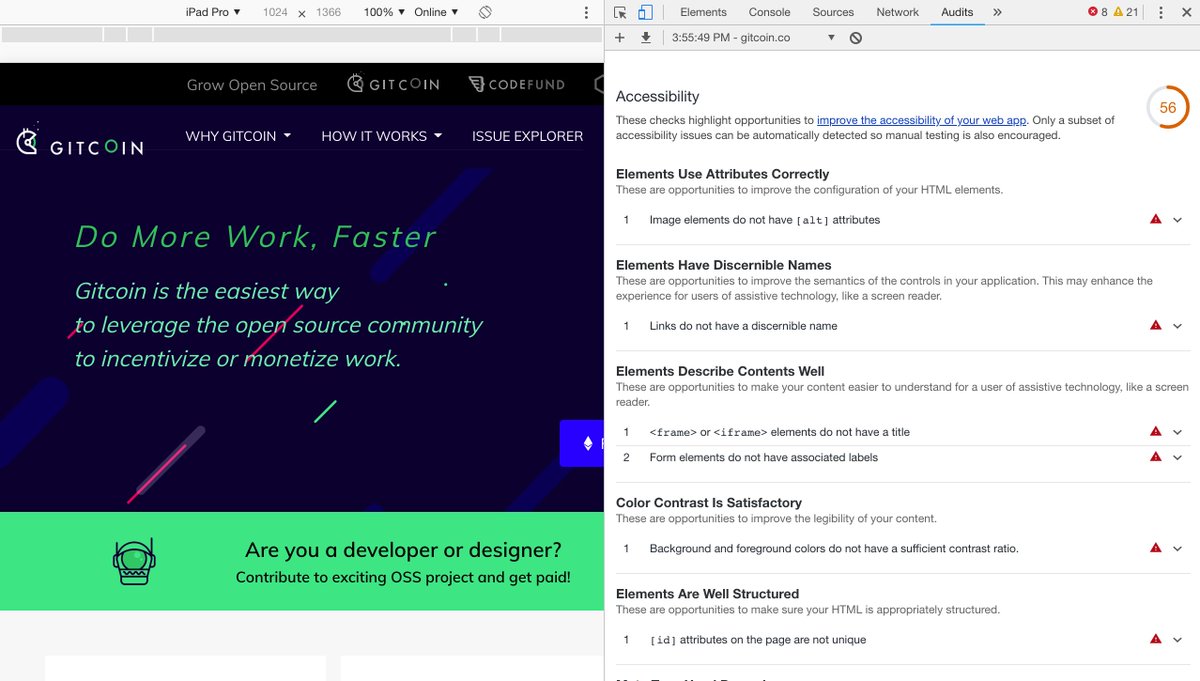1200x681 pixels.
Task: Click warning triangle for contrast ratio audit
Action: [1155, 547]
